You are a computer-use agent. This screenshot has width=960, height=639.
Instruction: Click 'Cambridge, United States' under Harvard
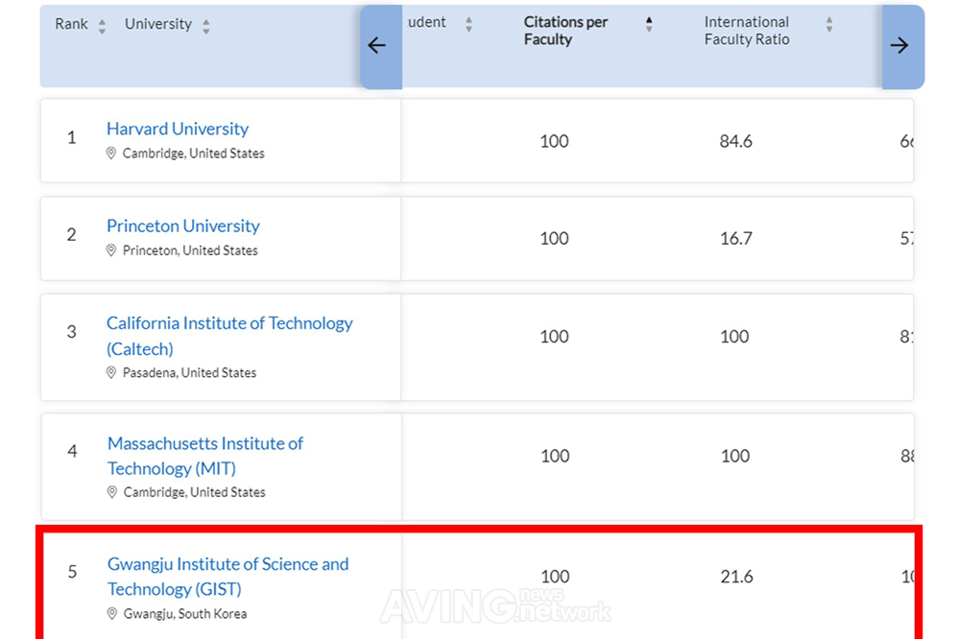click(193, 153)
